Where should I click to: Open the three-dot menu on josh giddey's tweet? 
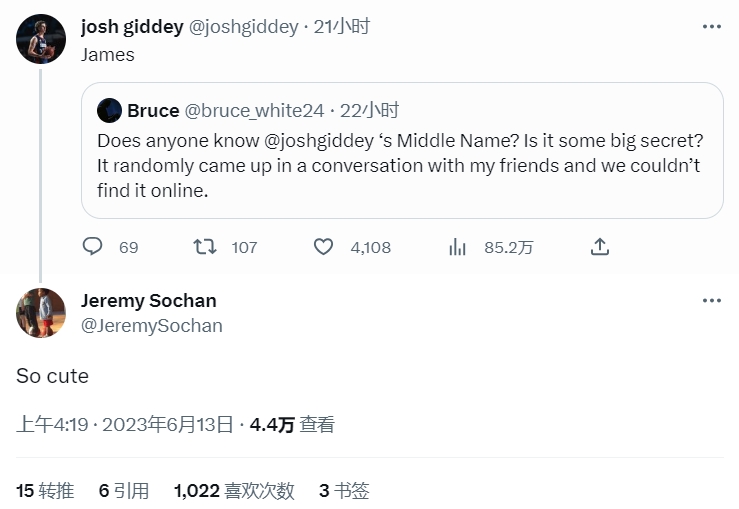tap(711, 27)
